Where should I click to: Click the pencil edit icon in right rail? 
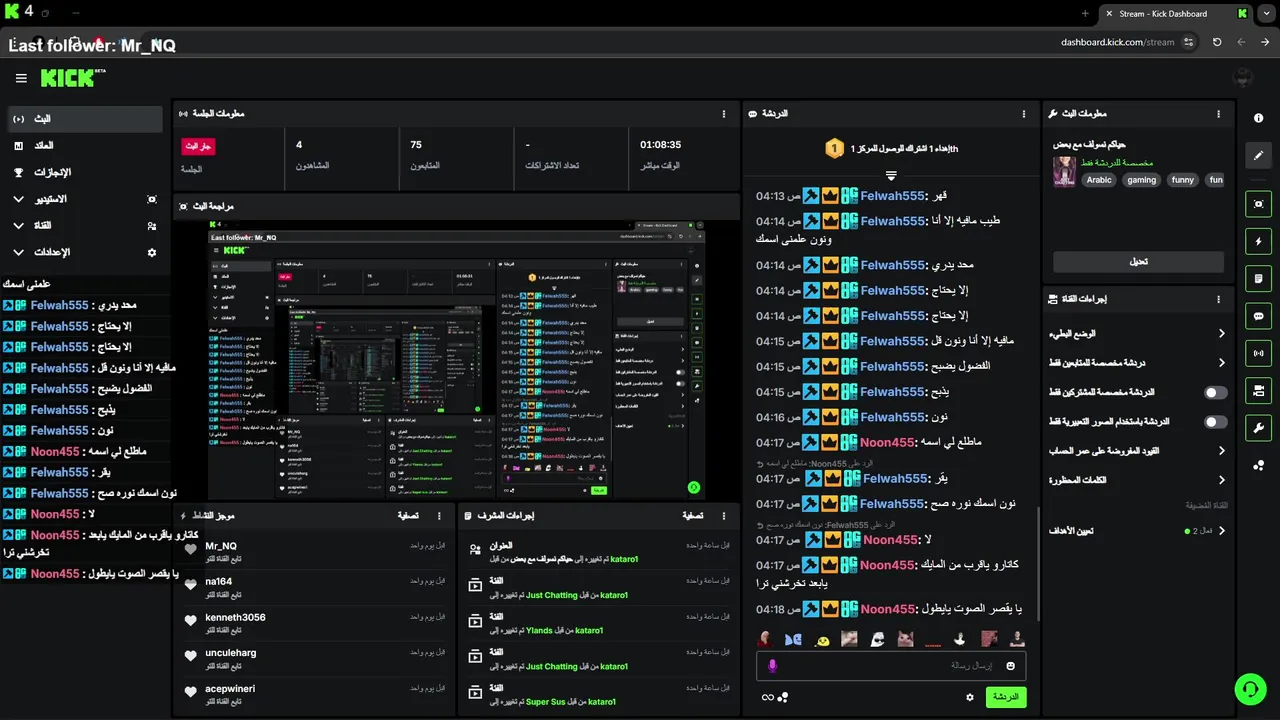[x=1258, y=156]
